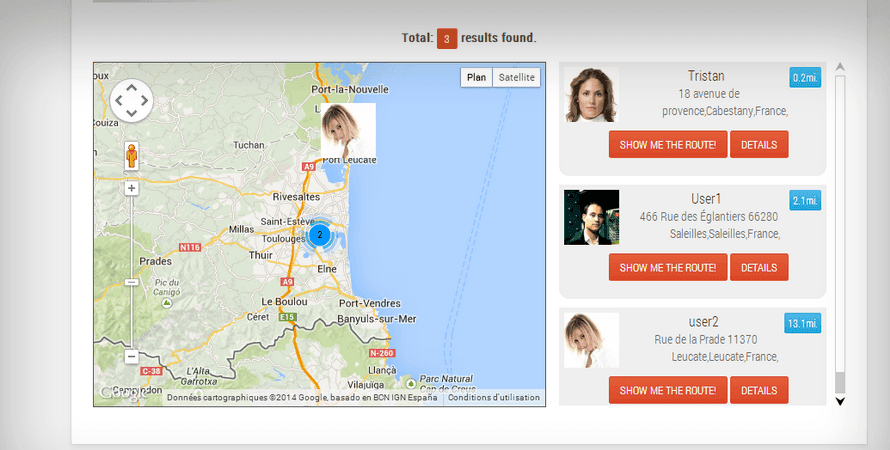Show the route to Tristan
This screenshot has height=450, width=890.
tap(667, 145)
